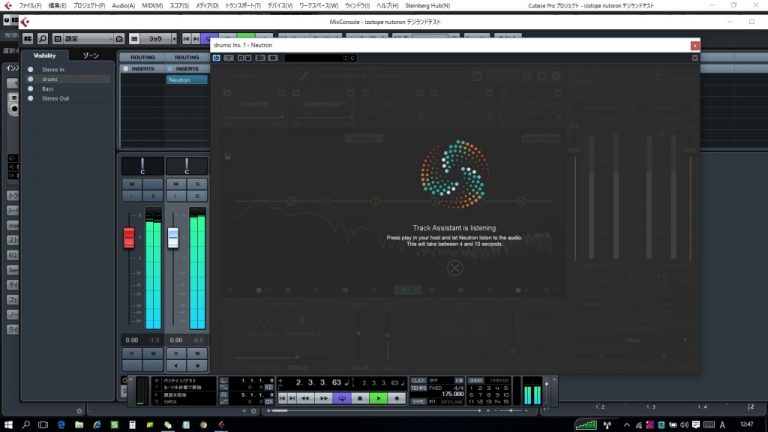Image resolution: width=768 pixels, height=432 pixels.
Task: Click the transport position 2. 3. 3. 63
Action: click(x=319, y=382)
